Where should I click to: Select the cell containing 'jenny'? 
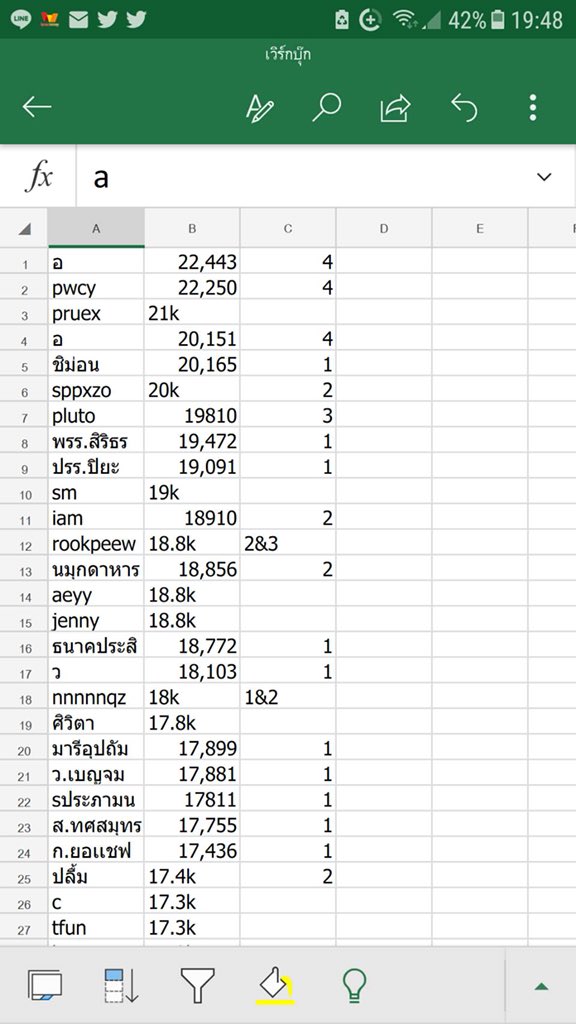pos(96,621)
